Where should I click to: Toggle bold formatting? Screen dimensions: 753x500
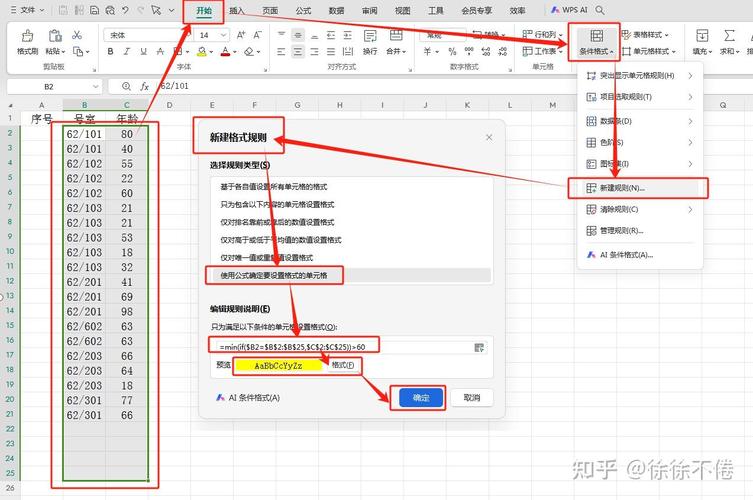[110, 51]
